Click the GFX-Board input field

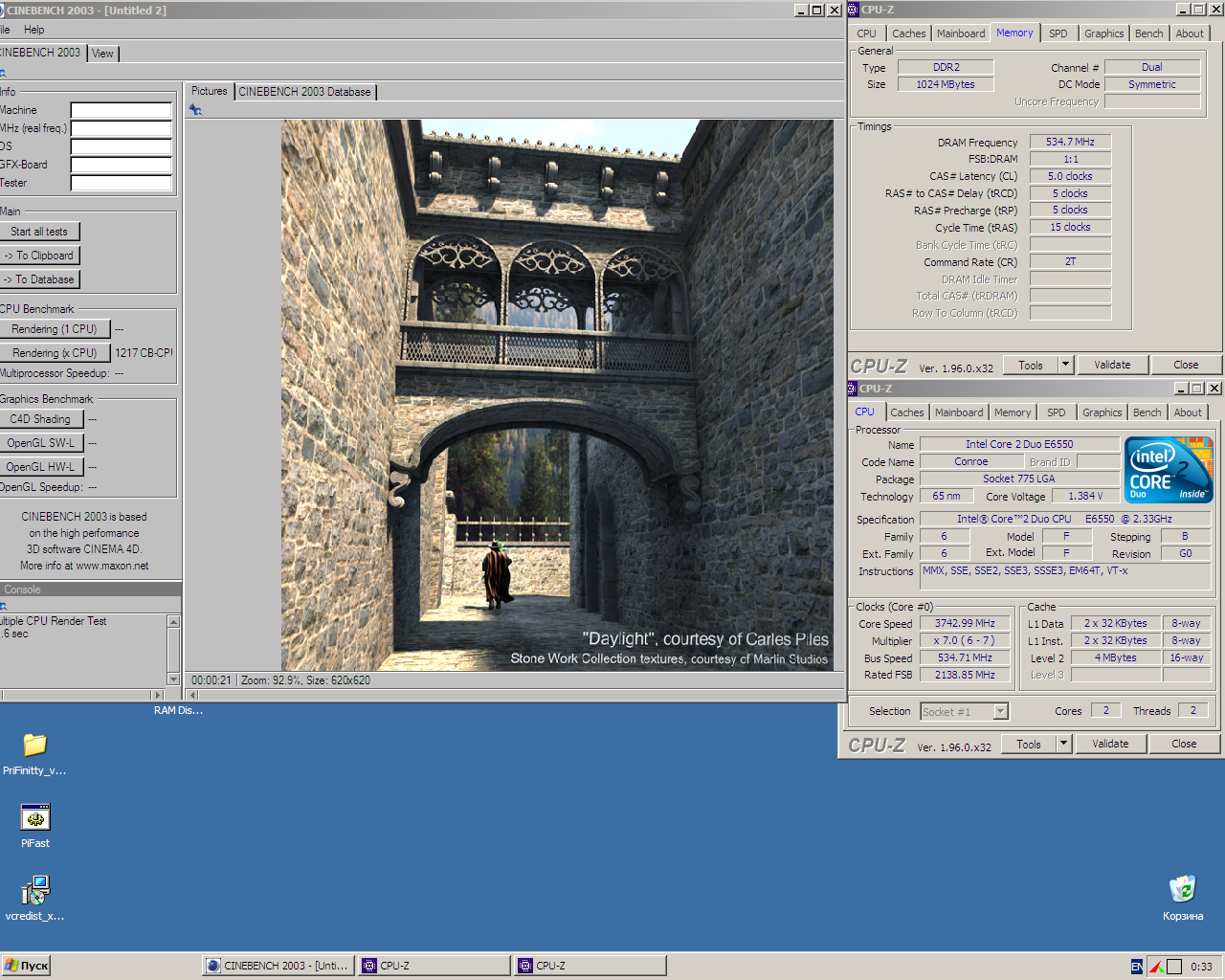[122, 165]
